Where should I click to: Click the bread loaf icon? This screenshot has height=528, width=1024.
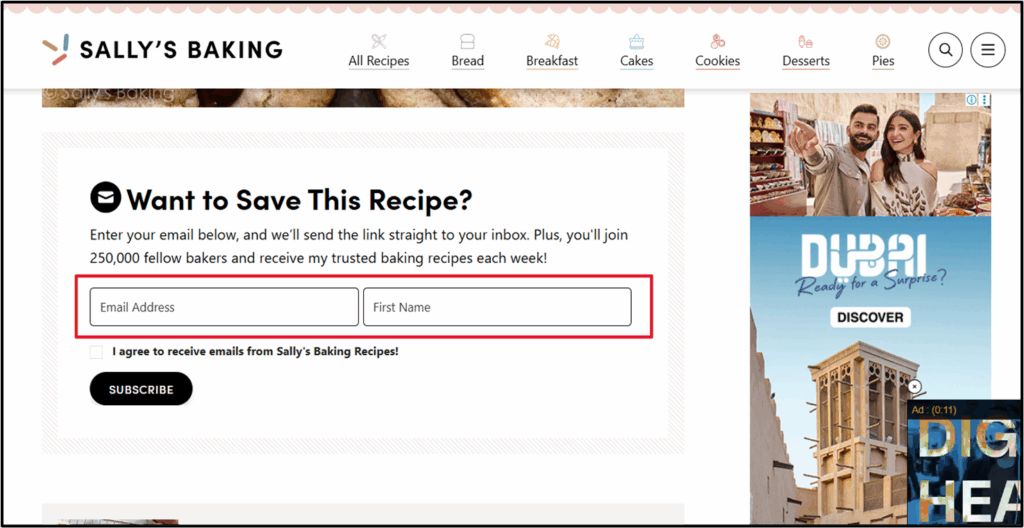pyautogui.click(x=467, y=41)
